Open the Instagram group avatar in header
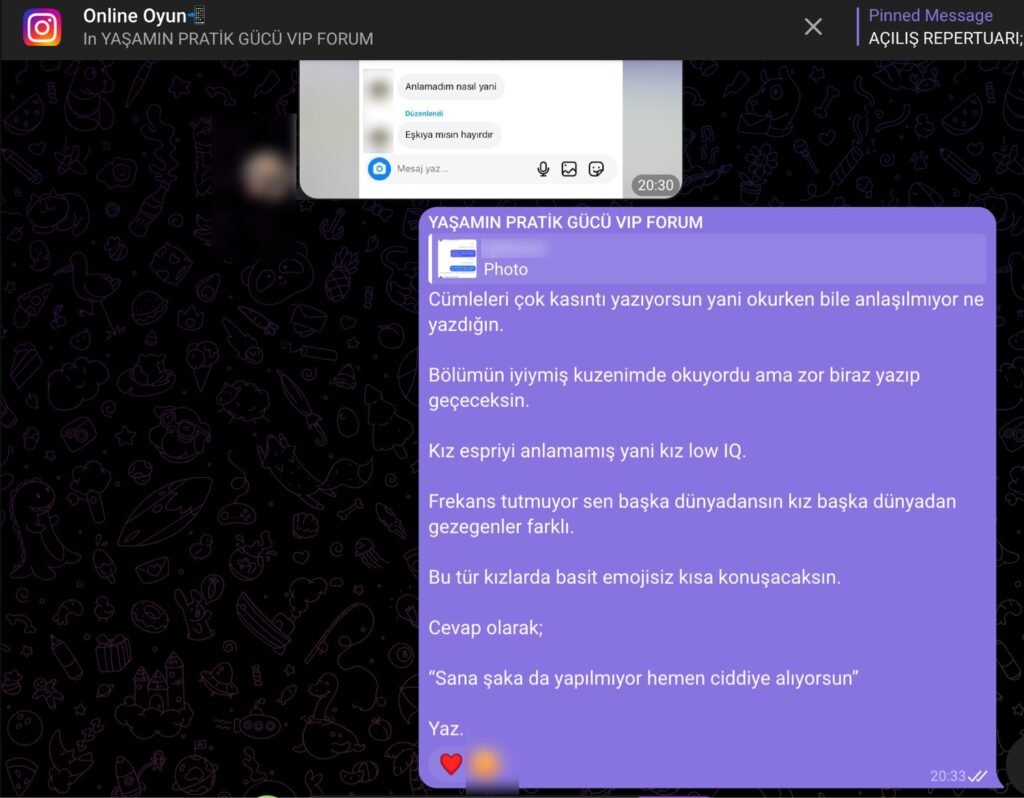Image resolution: width=1024 pixels, height=798 pixels. tap(42, 27)
